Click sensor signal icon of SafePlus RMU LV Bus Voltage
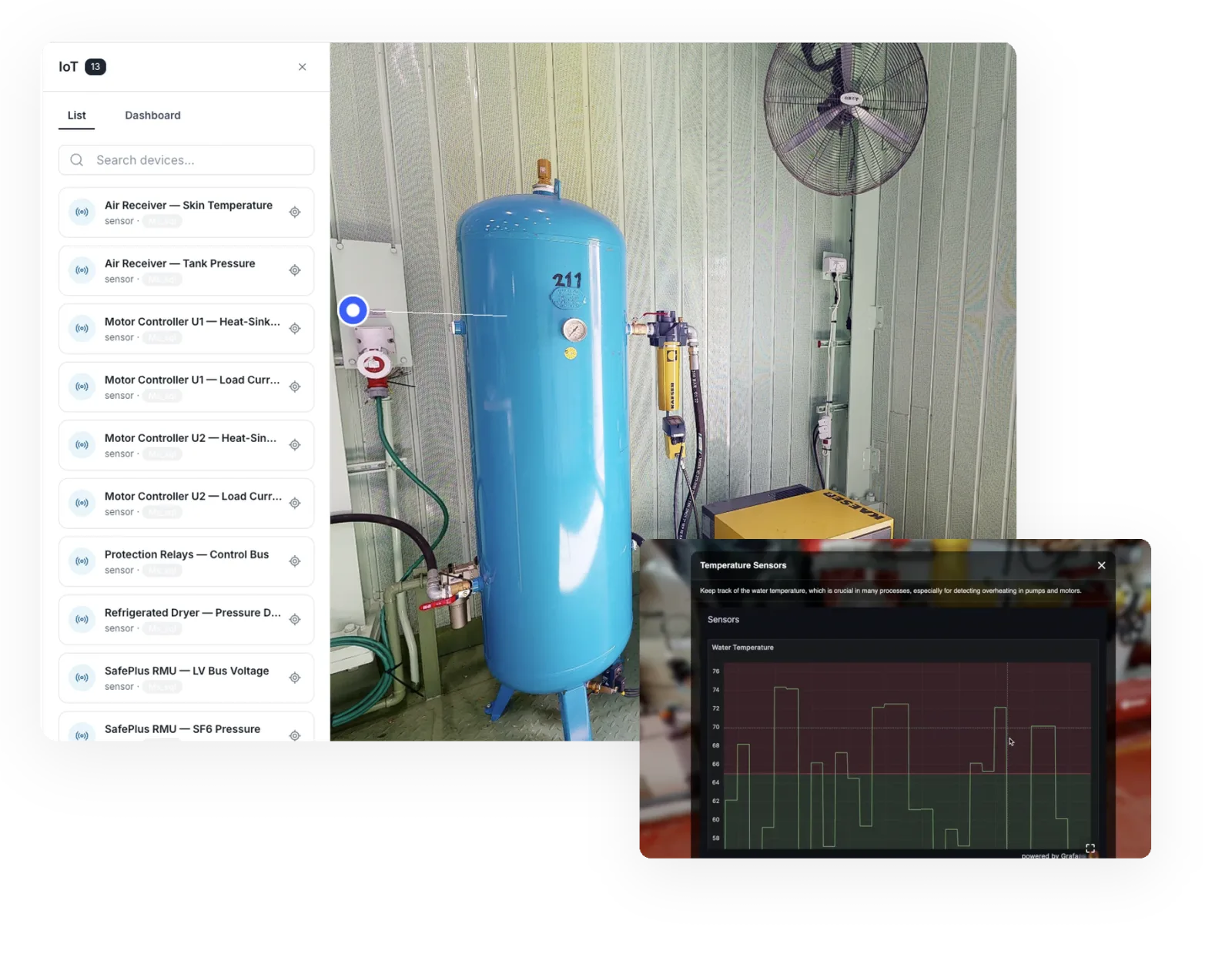Screen dimensions: 1232x954 tap(82, 678)
